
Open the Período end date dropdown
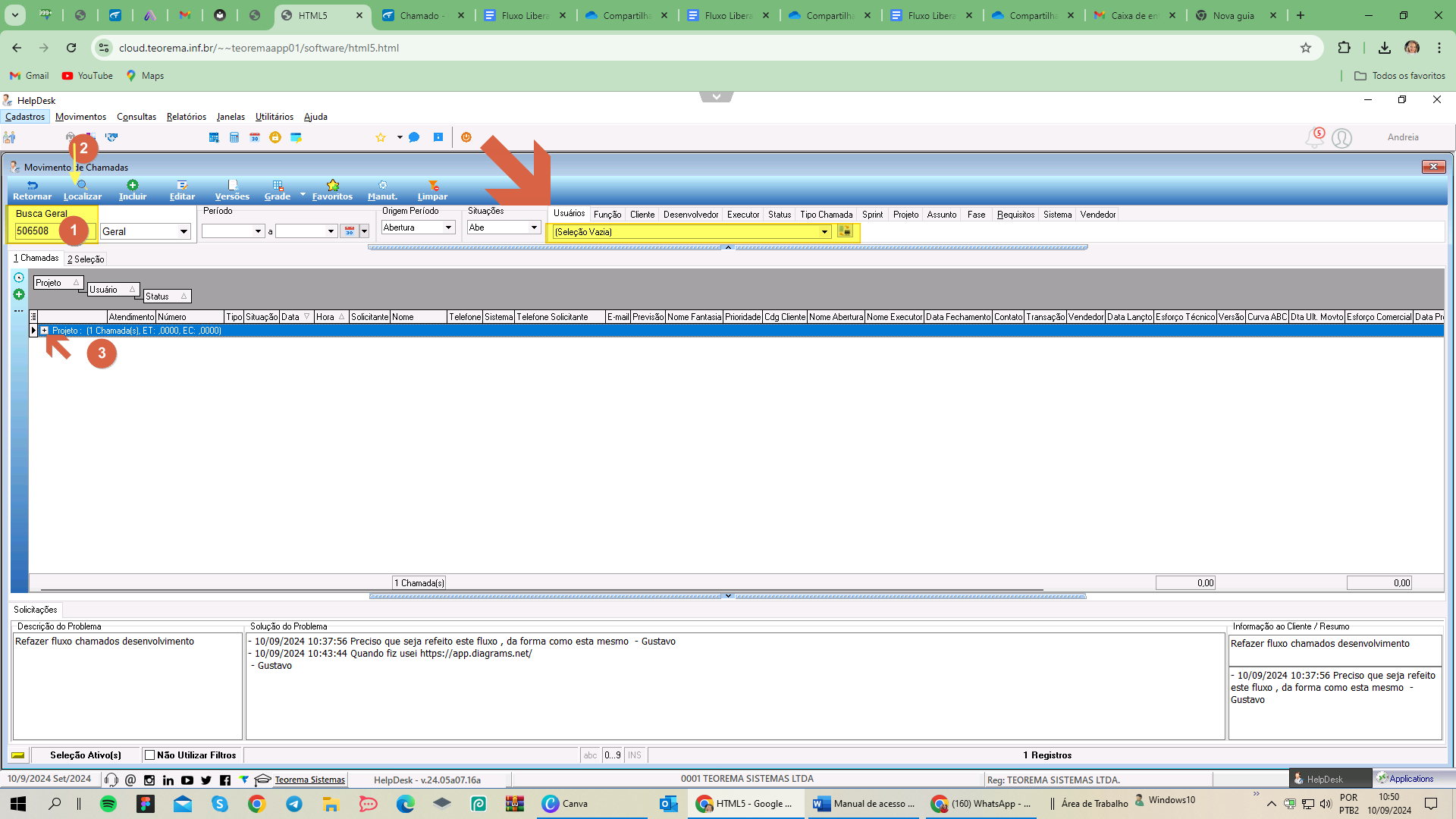pos(331,231)
